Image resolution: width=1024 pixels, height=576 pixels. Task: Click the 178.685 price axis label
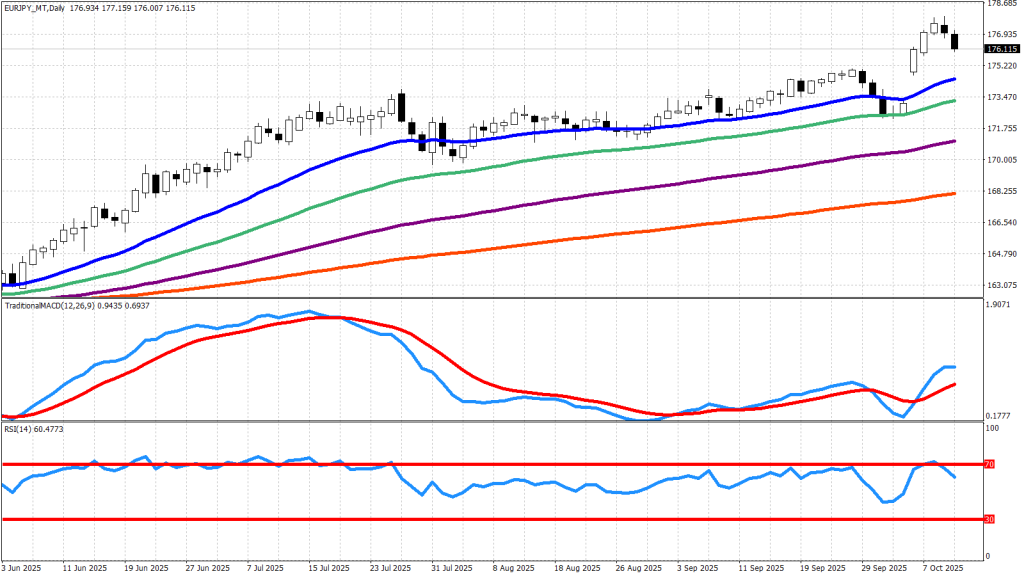[1001, 4]
